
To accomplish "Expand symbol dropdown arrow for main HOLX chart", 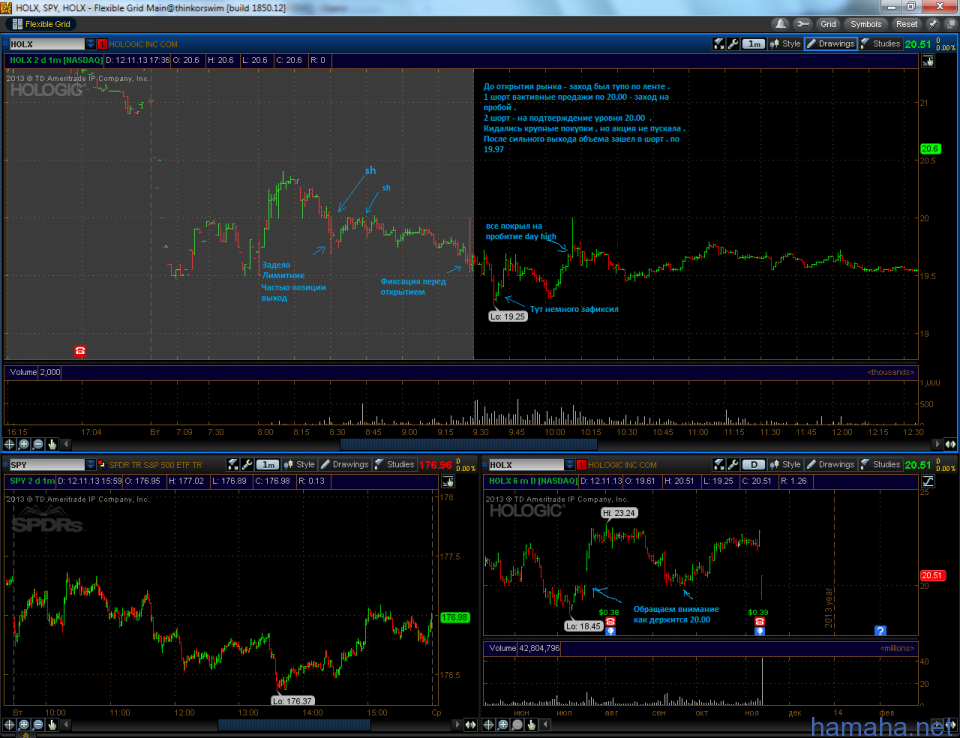I will coord(91,44).
